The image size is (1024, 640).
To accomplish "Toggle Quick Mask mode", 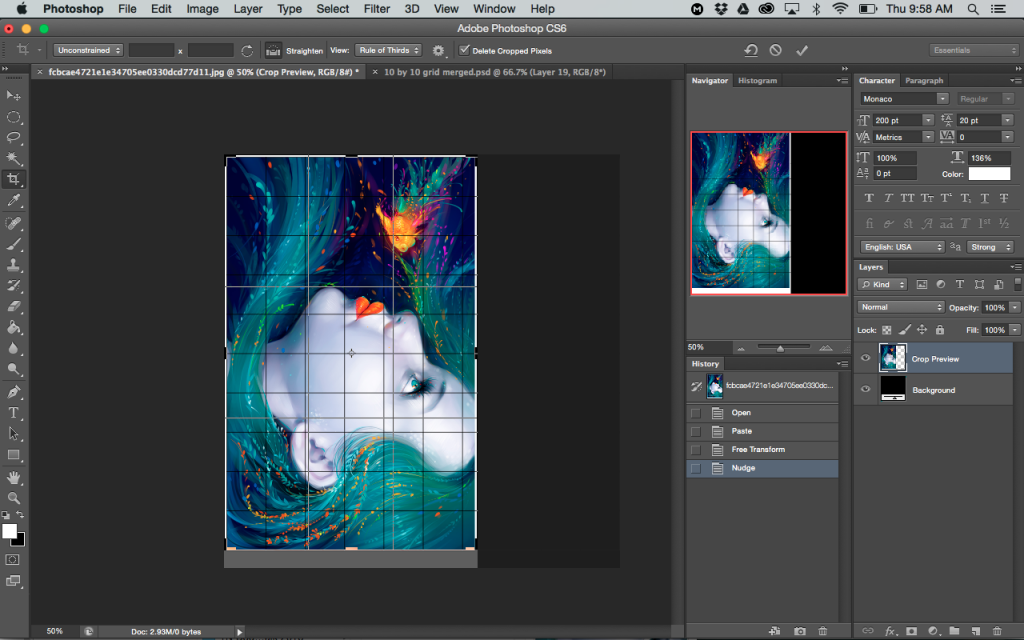I will tap(12, 560).
